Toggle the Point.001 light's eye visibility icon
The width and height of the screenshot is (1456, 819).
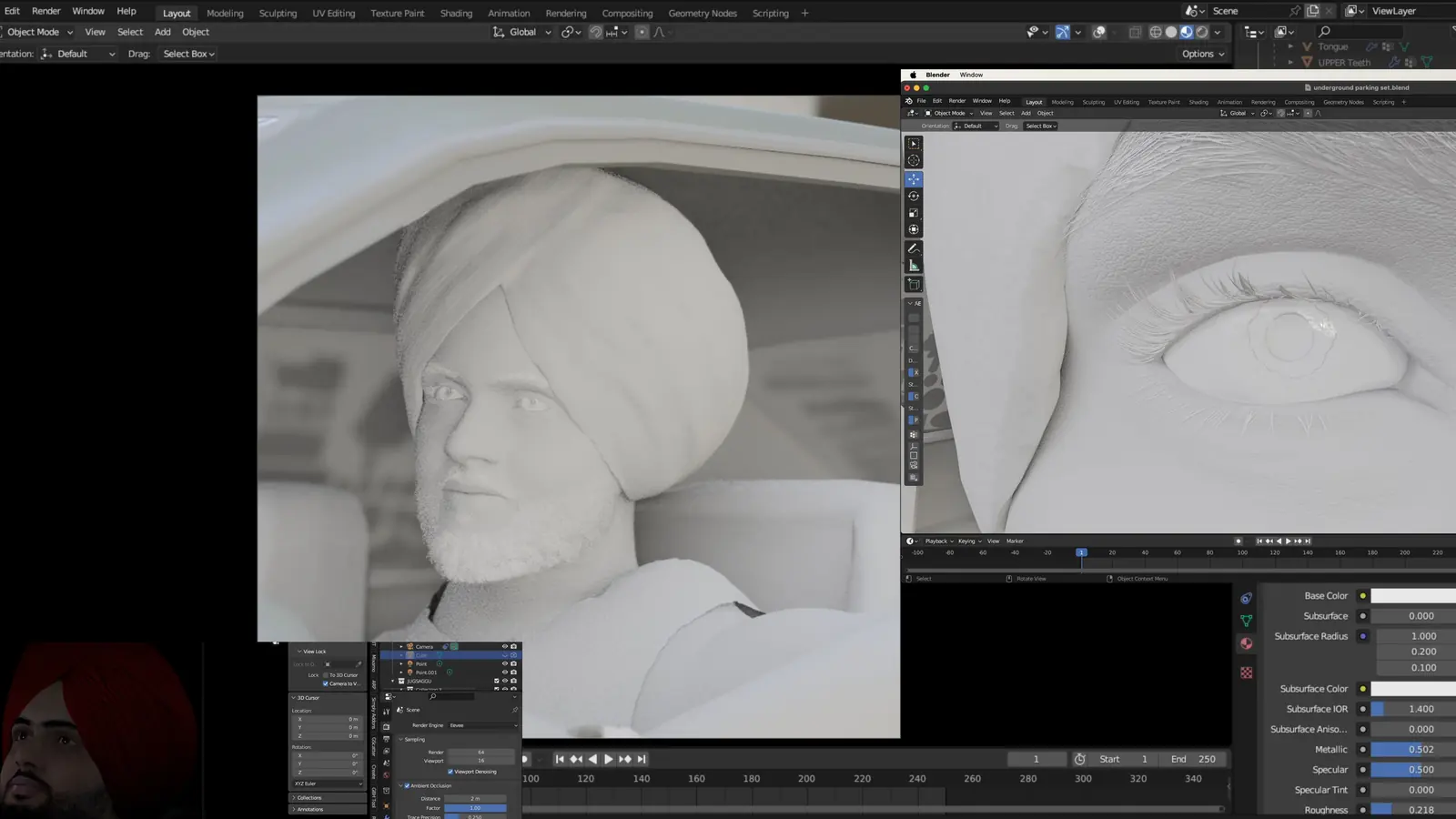coord(505,672)
